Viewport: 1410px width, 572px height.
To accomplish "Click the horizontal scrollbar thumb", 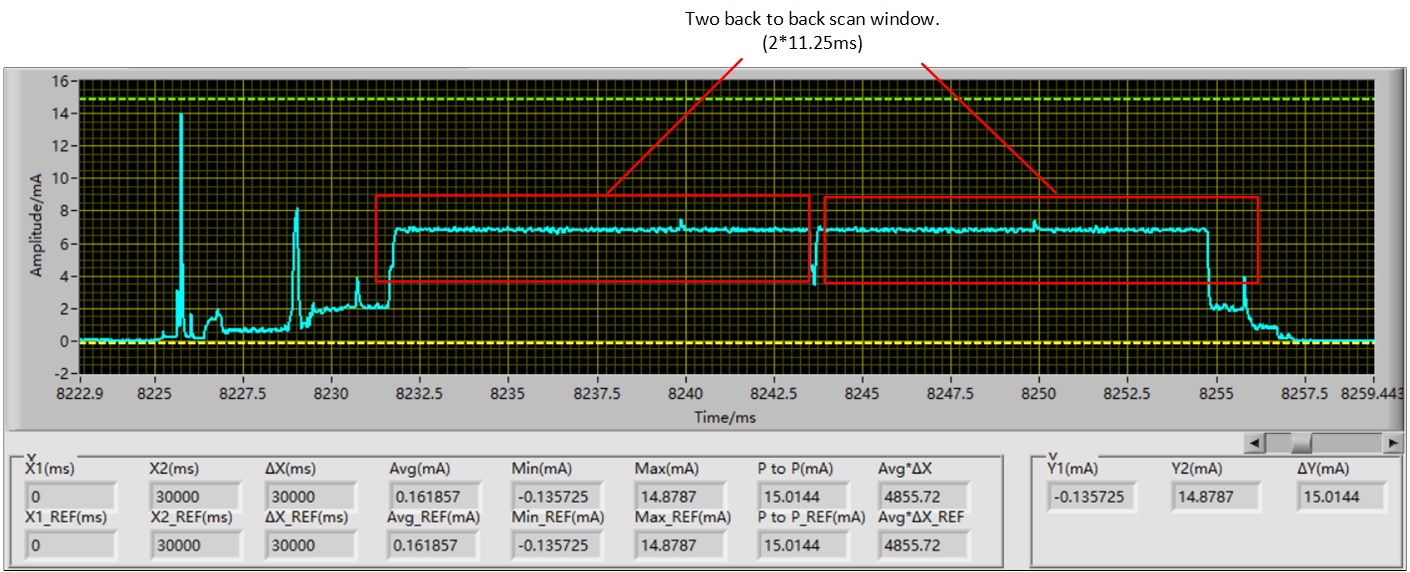I will (x=1302, y=441).
